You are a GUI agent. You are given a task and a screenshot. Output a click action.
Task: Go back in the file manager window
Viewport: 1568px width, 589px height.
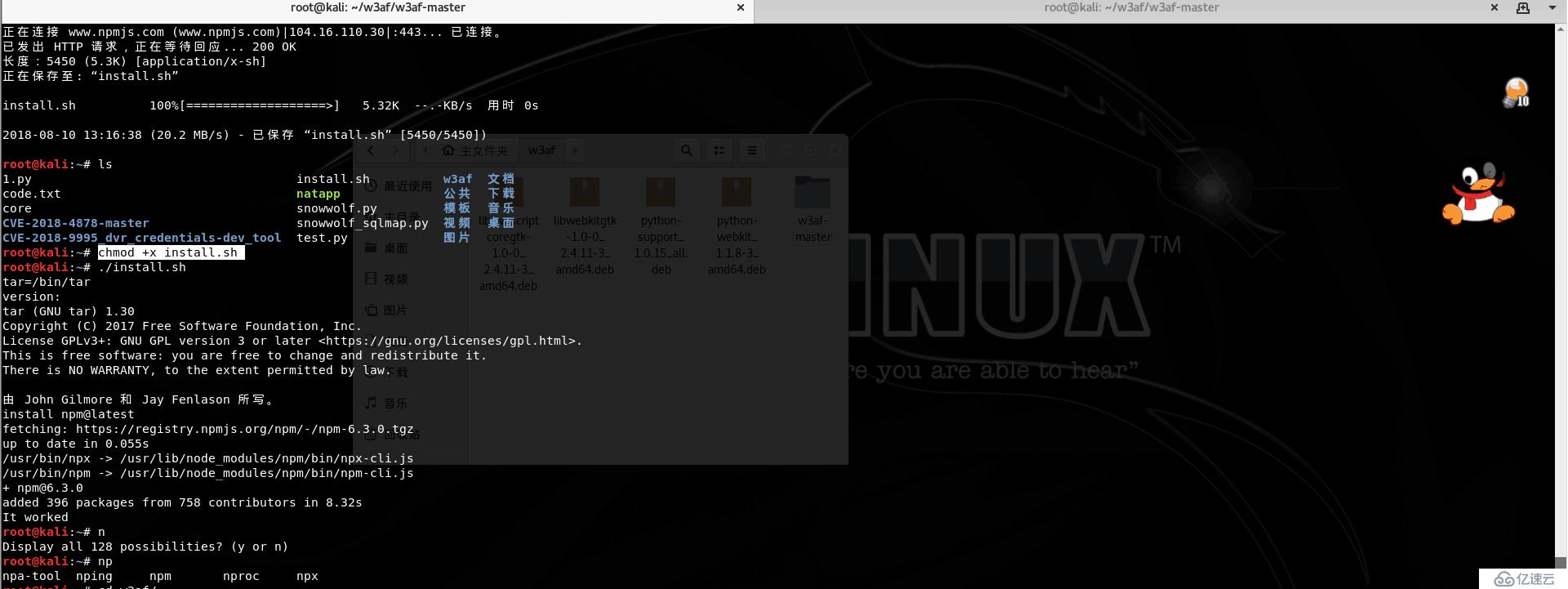tap(371, 150)
